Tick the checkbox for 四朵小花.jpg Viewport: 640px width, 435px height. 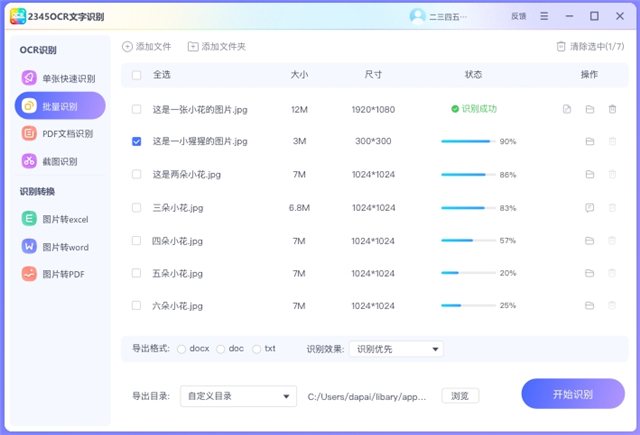click(x=137, y=241)
